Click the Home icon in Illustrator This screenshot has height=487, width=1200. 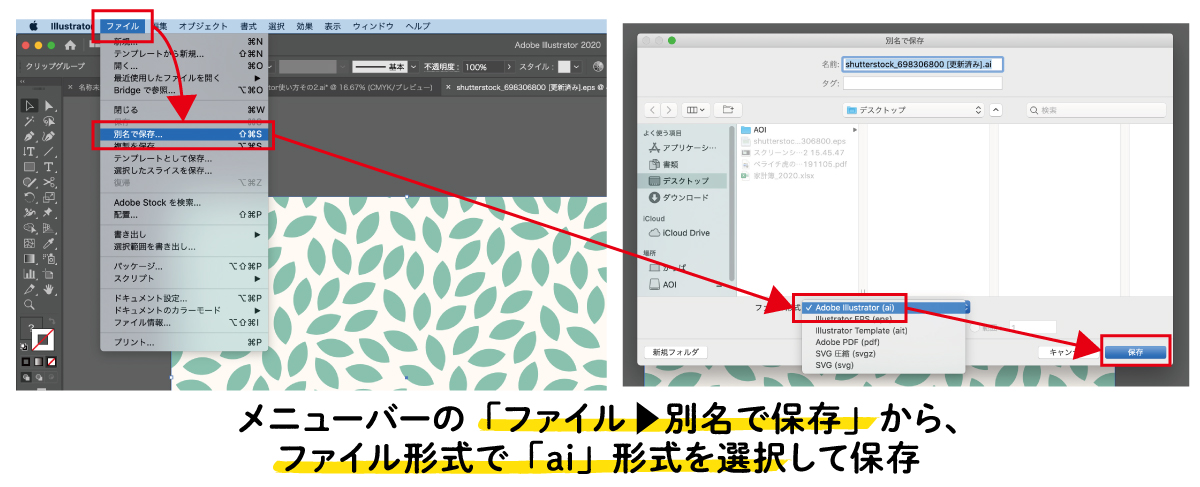[x=70, y=45]
